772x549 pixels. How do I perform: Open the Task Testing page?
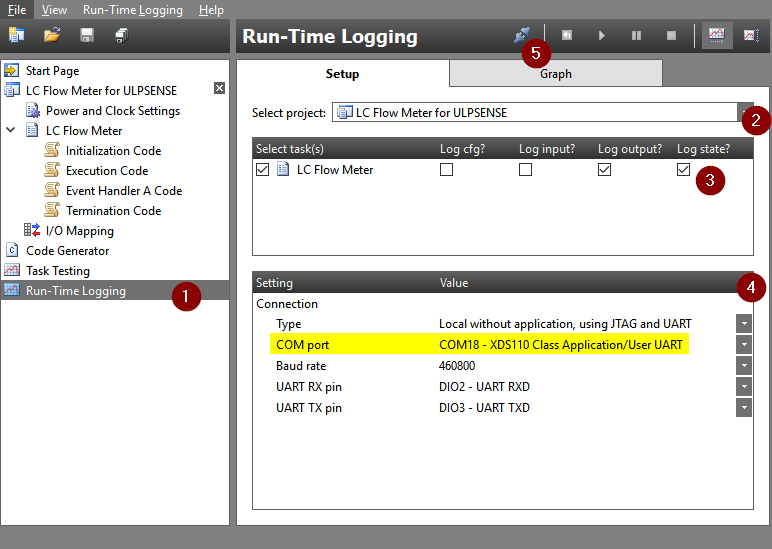click(58, 271)
